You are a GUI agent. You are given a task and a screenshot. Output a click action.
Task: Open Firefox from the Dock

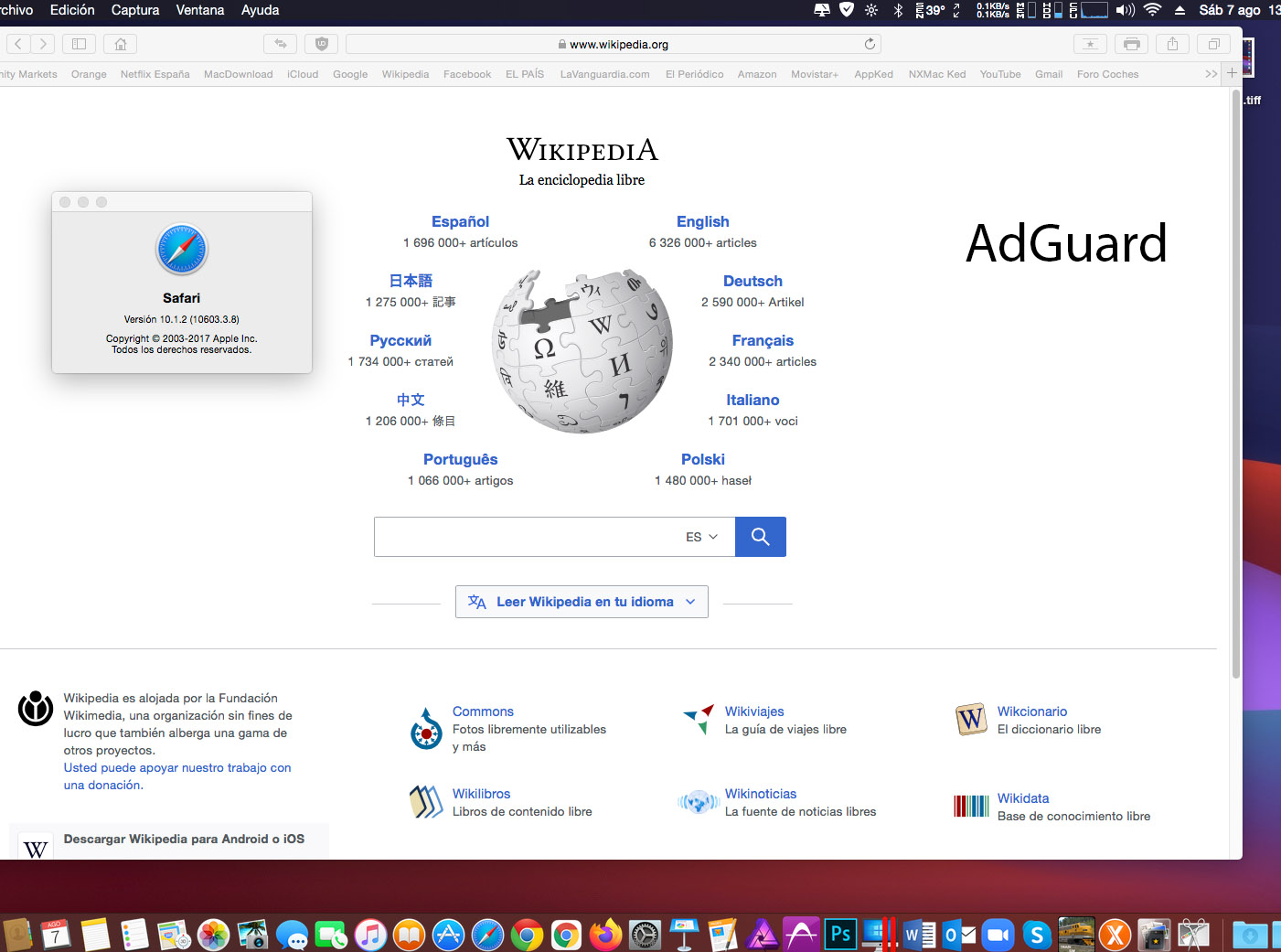coord(605,935)
